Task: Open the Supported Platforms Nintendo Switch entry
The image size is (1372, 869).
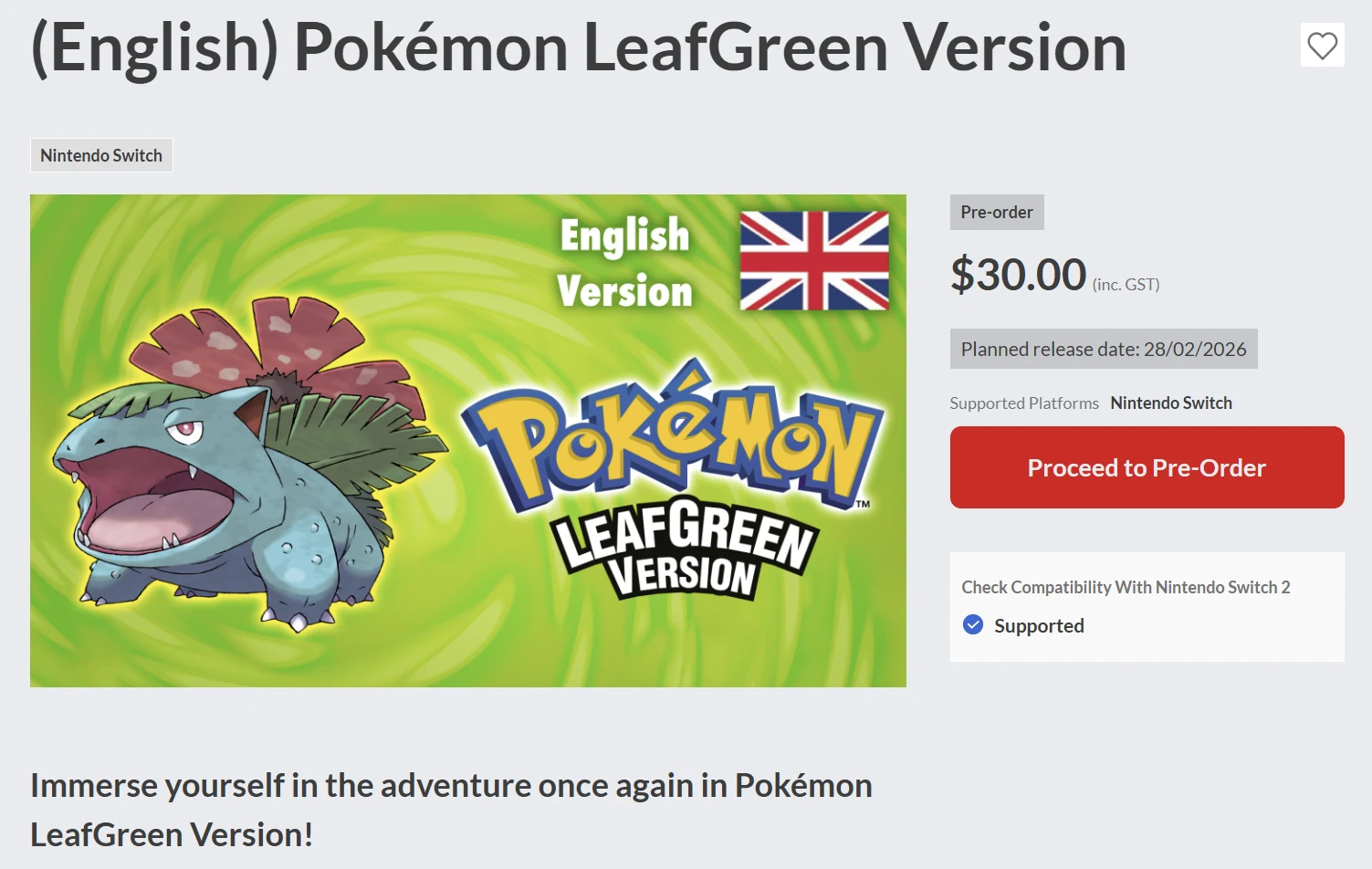Action: (x=1171, y=403)
